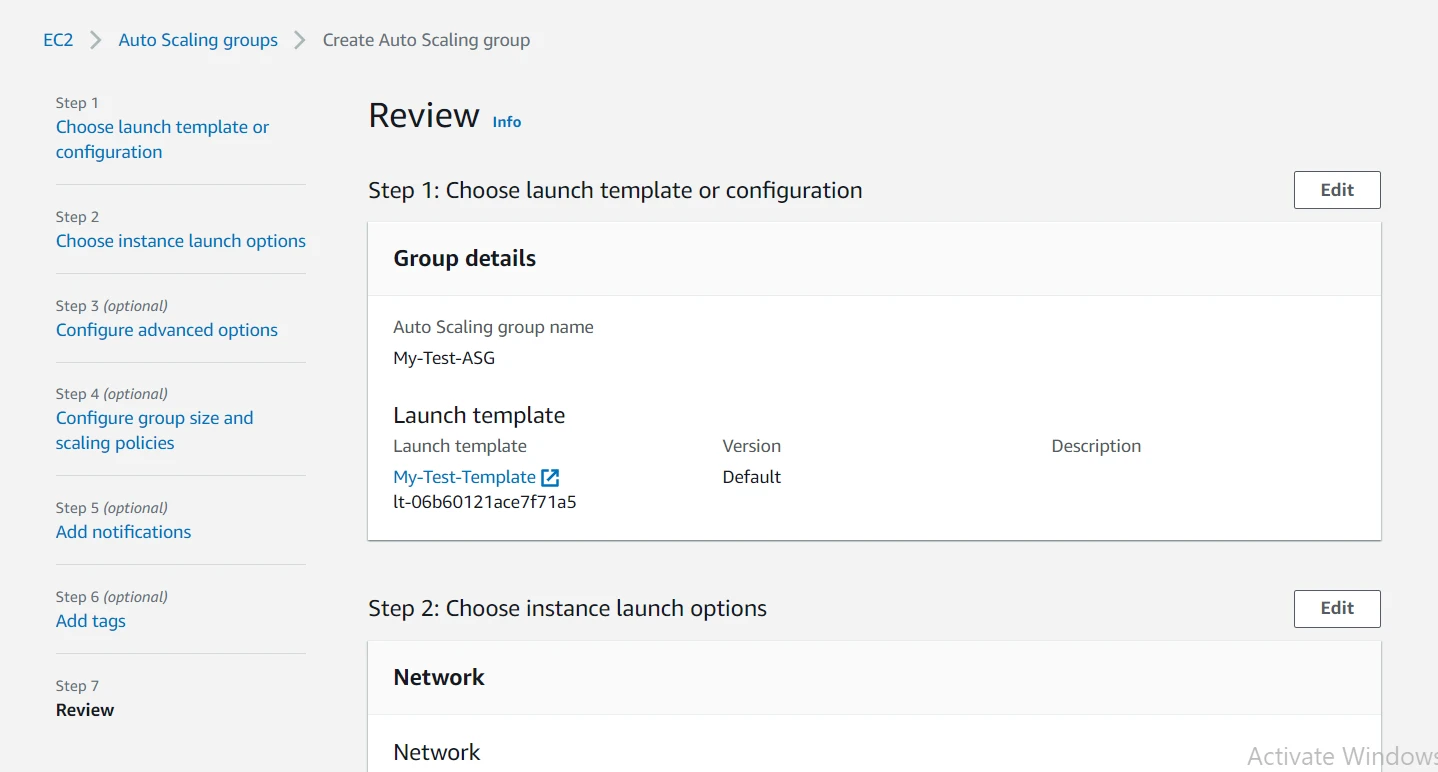Click the Info icon beside the Review heading

click(506, 122)
